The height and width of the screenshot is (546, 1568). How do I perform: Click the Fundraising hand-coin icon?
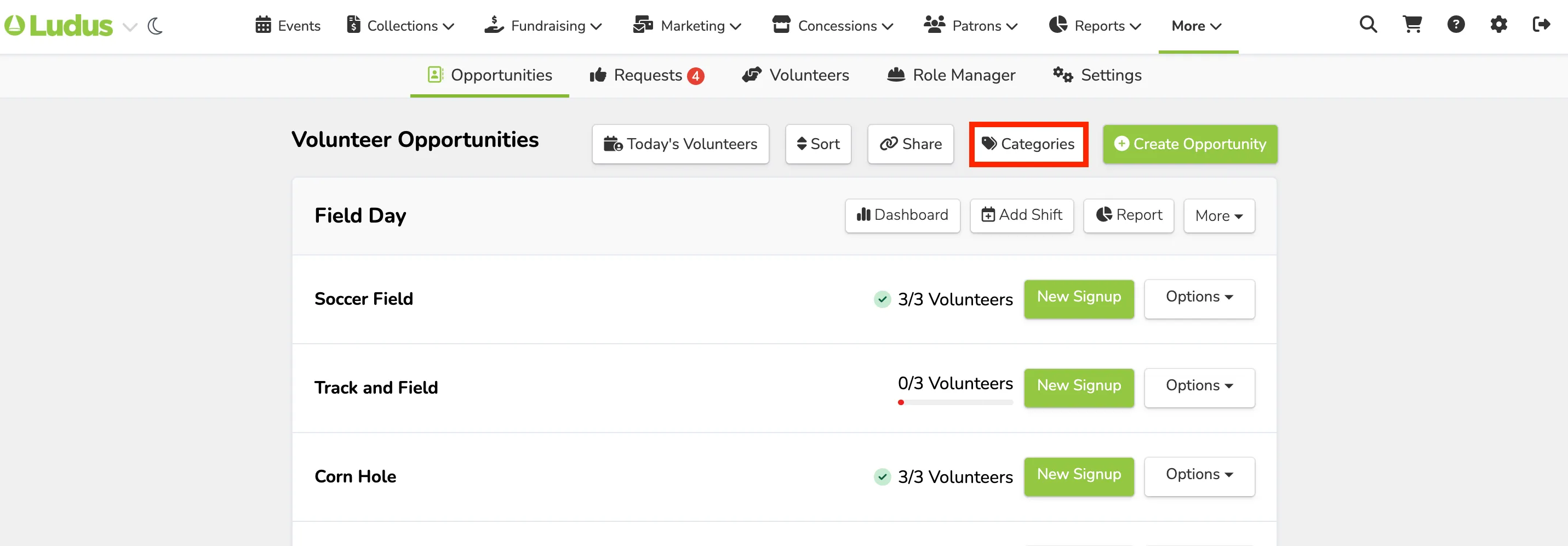(494, 24)
